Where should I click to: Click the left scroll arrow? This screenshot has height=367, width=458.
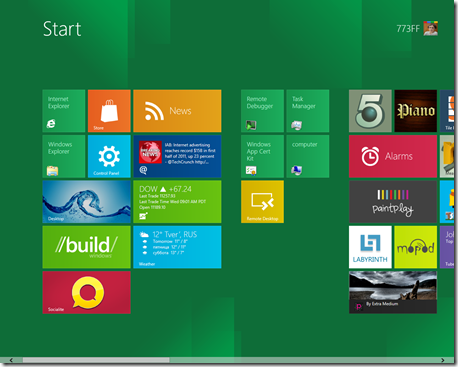pos(11,360)
